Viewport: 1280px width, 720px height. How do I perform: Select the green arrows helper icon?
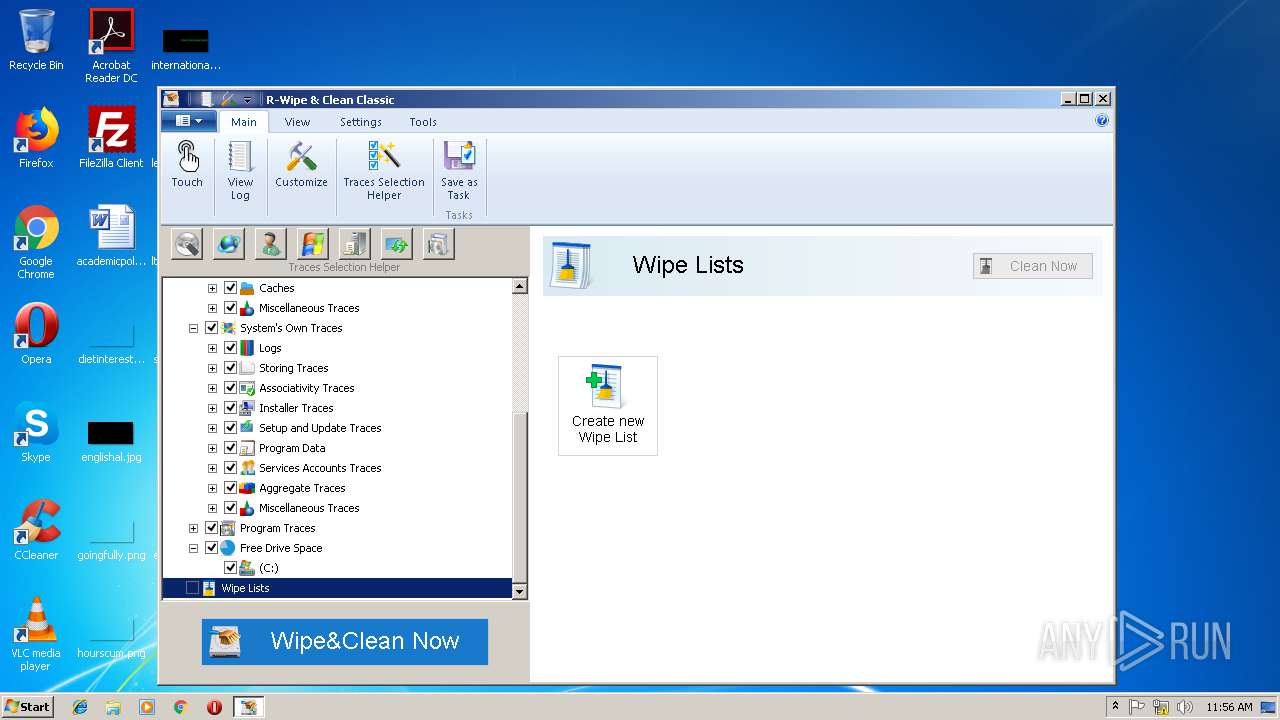pos(397,244)
